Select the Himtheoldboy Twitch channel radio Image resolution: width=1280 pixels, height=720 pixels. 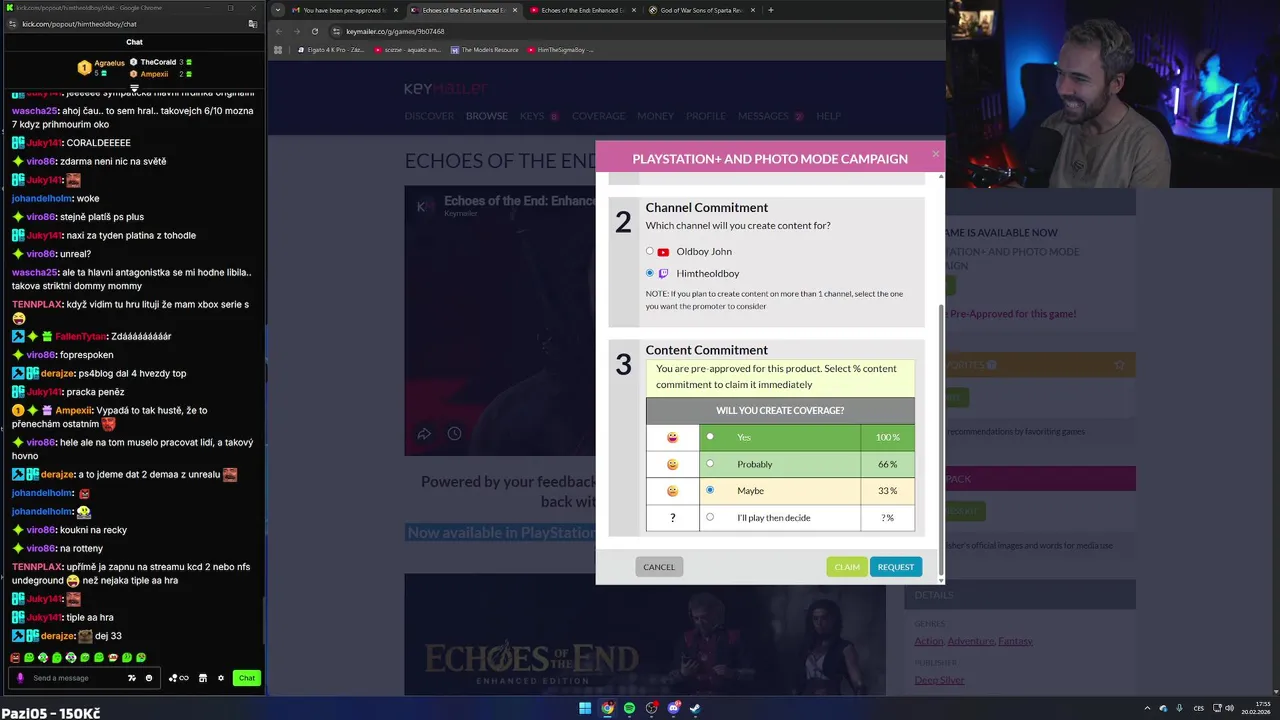[x=650, y=273]
